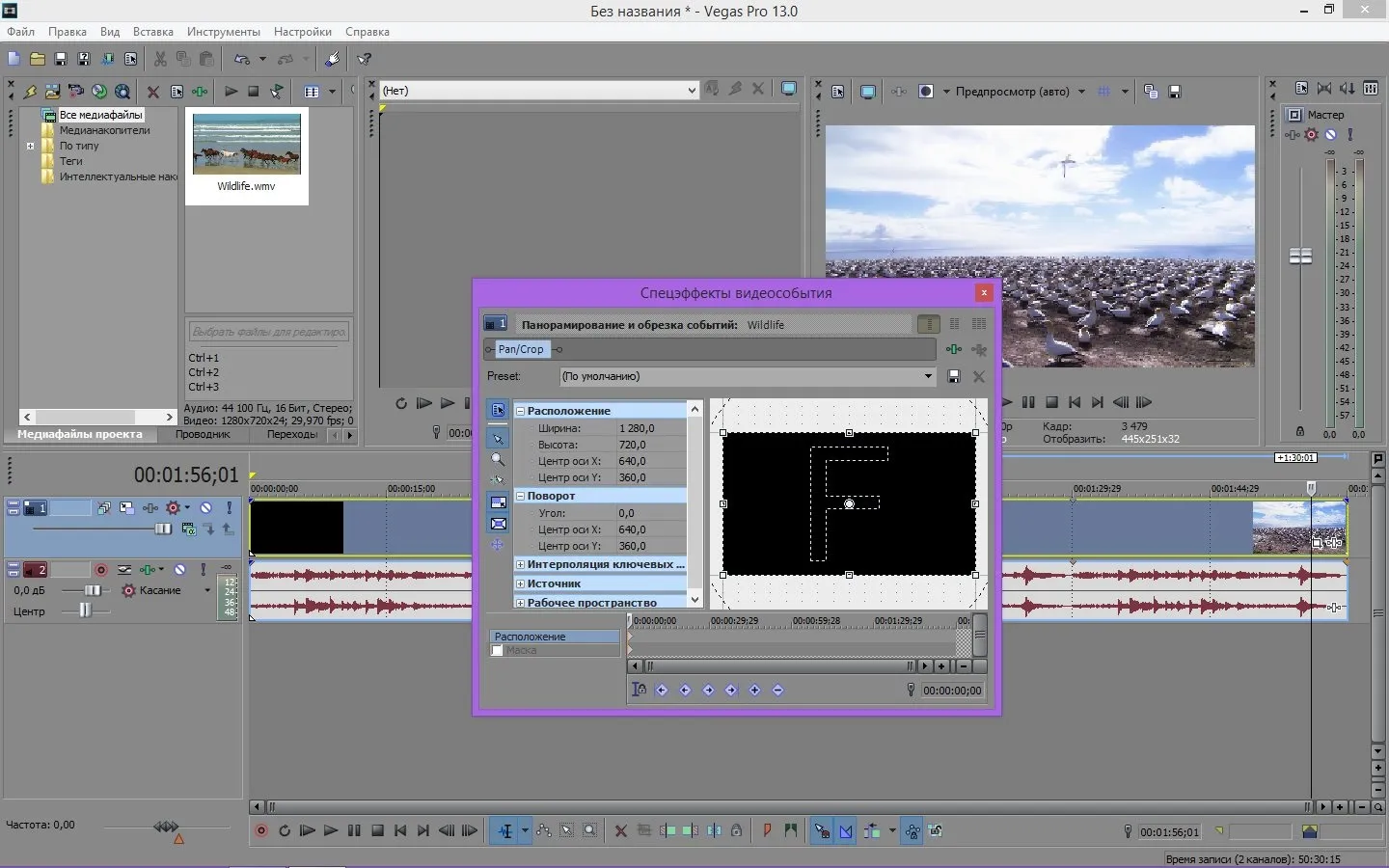Click the save preset floppy disk icon
1389x868 pixels.
point(954,376)
